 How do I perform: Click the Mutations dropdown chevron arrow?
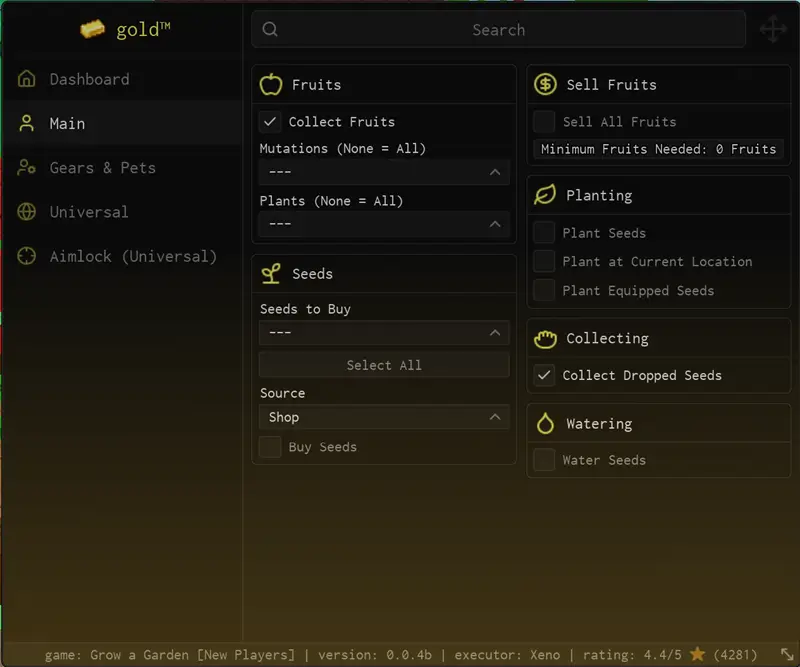point(495,172)
